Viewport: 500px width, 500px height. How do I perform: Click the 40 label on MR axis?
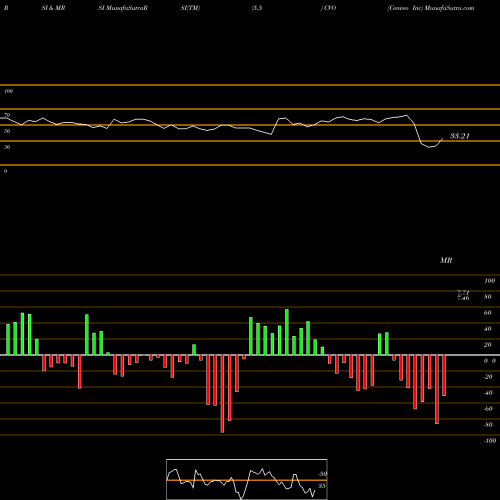(x=488, y=329)
